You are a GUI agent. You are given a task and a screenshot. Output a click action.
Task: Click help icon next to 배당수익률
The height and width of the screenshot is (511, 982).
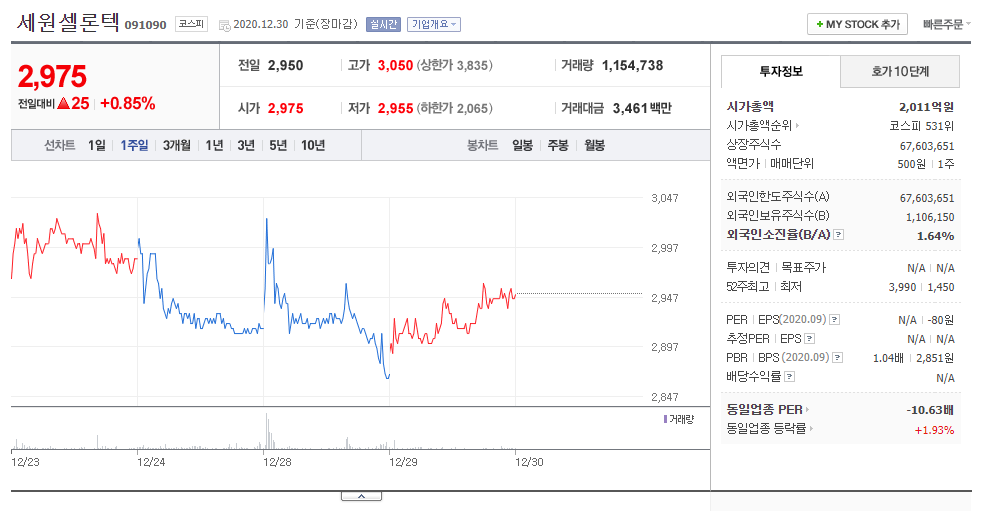(x=790, y=376)
